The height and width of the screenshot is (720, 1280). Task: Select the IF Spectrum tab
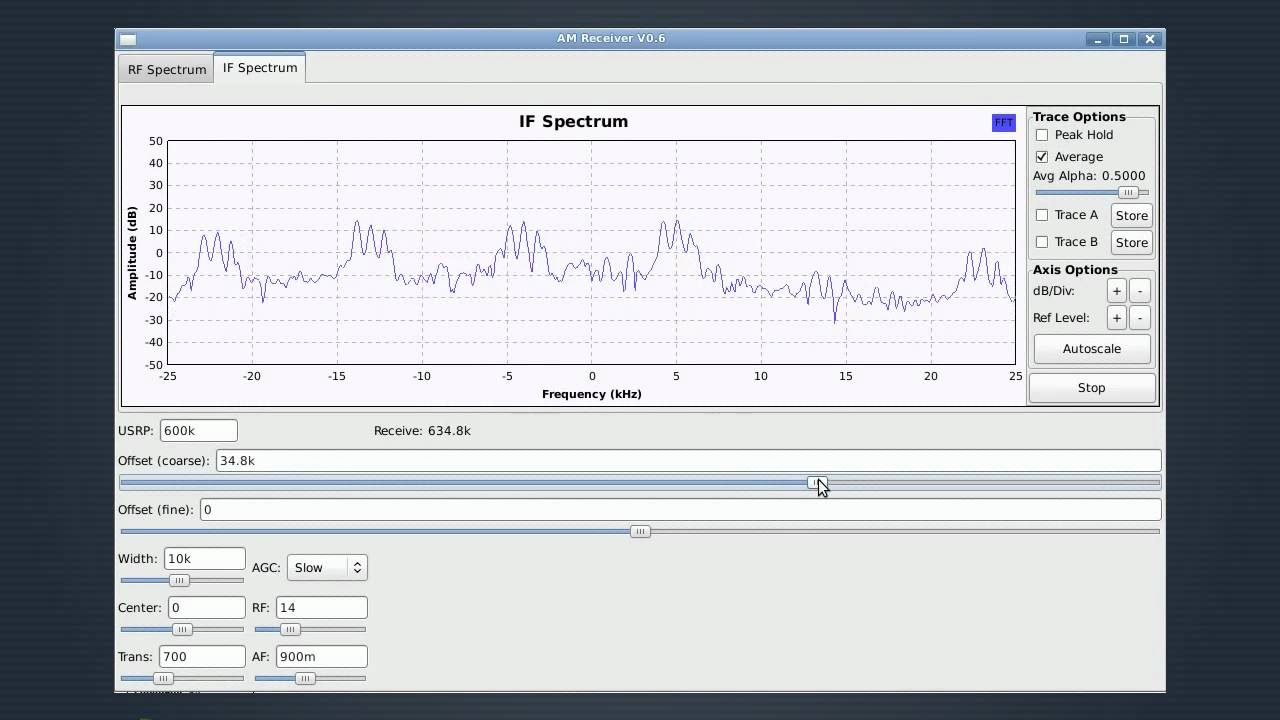pyautogui.click(x=260, y=68)
